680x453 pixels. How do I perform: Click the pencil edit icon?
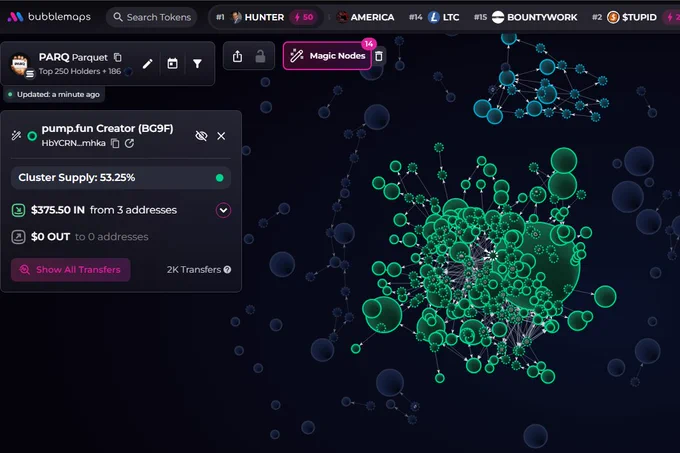tap(147, 64)
